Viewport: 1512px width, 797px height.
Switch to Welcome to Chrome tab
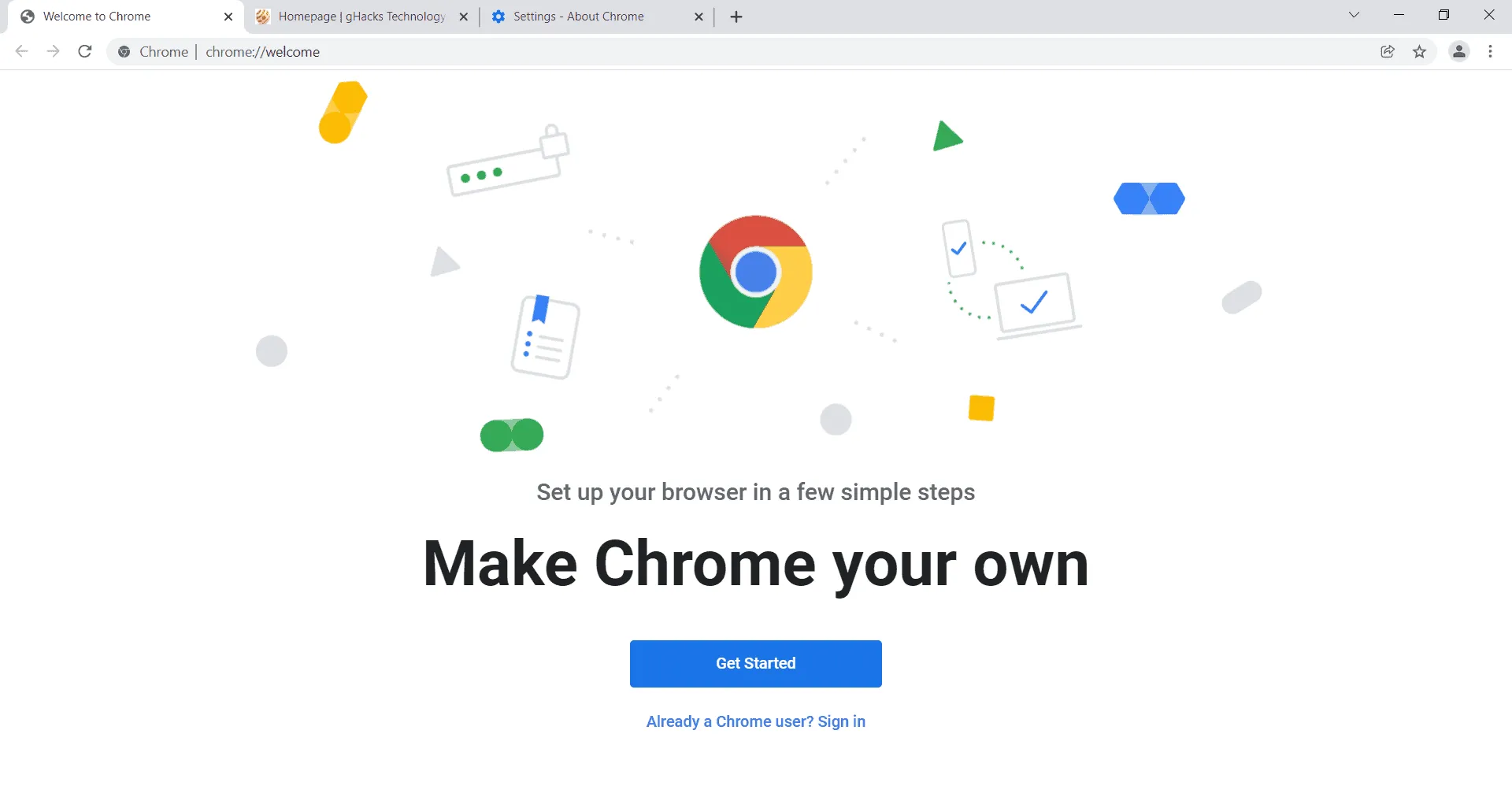126,17
